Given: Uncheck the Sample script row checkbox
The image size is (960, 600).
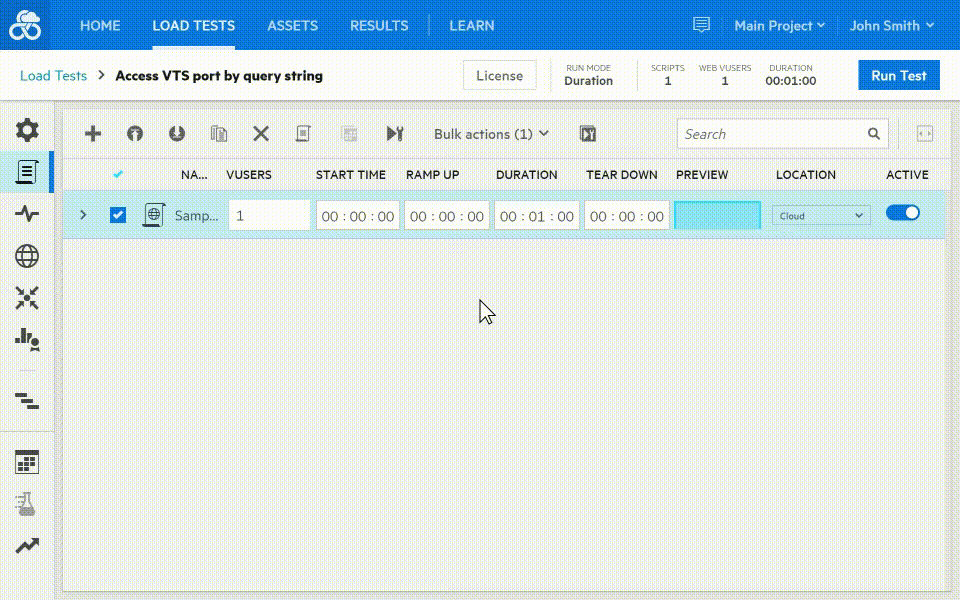Looking at the screenshot, I should [118, 214].
